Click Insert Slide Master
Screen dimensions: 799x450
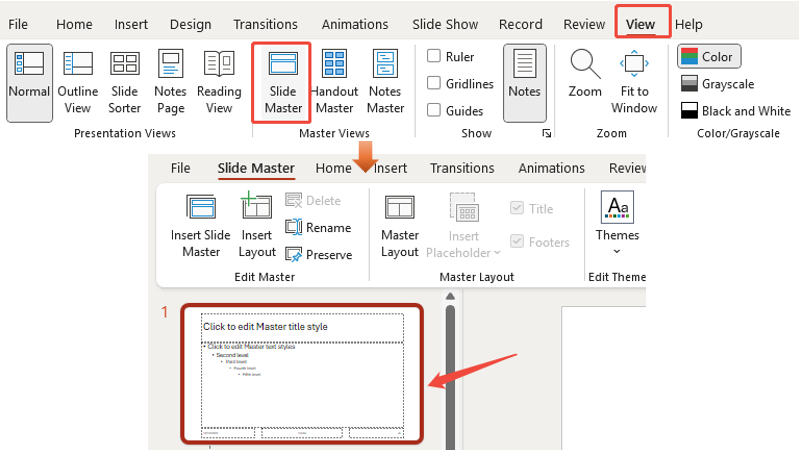pos(201,225)
